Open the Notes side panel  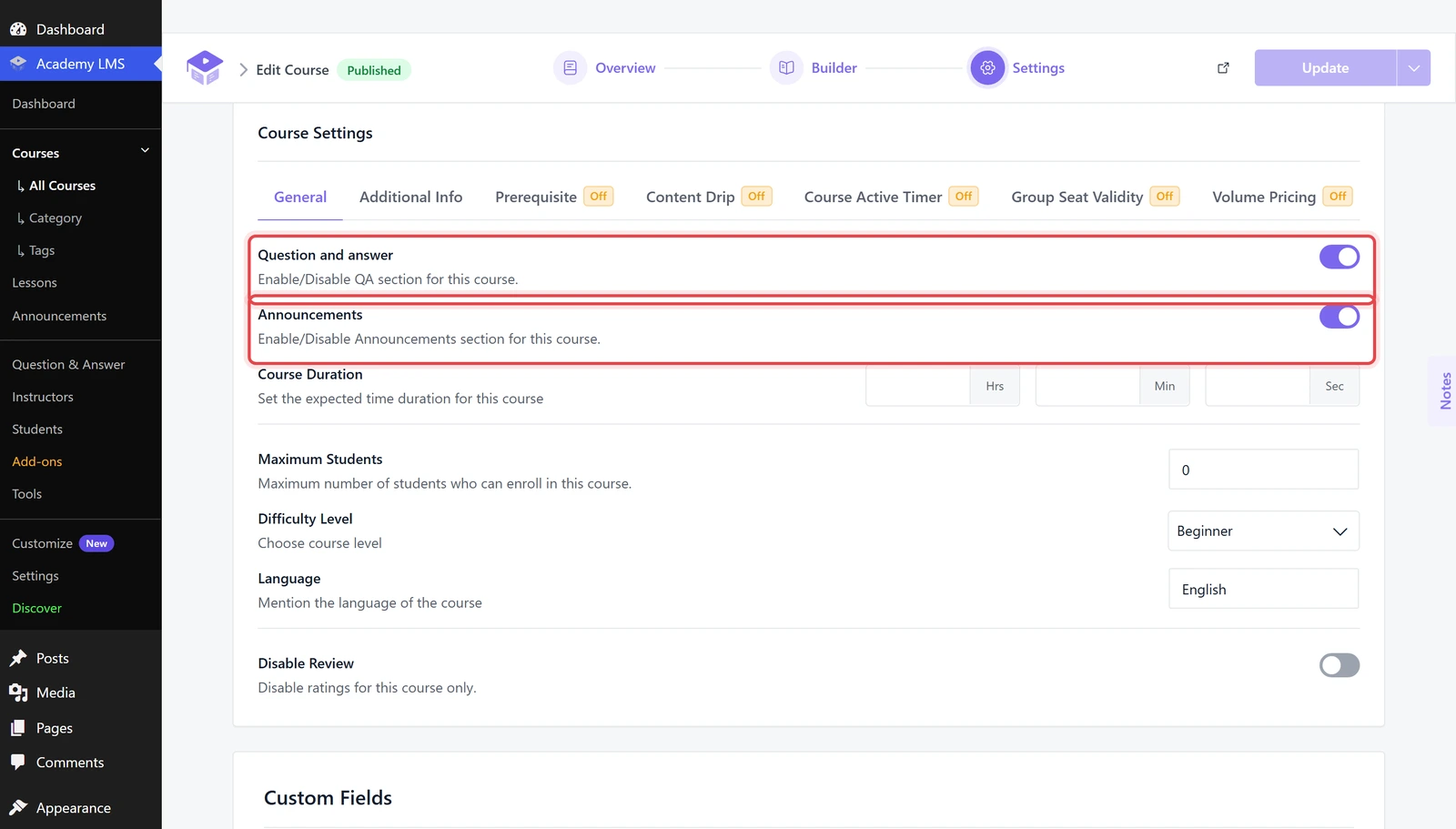(x=1444, y=391)
